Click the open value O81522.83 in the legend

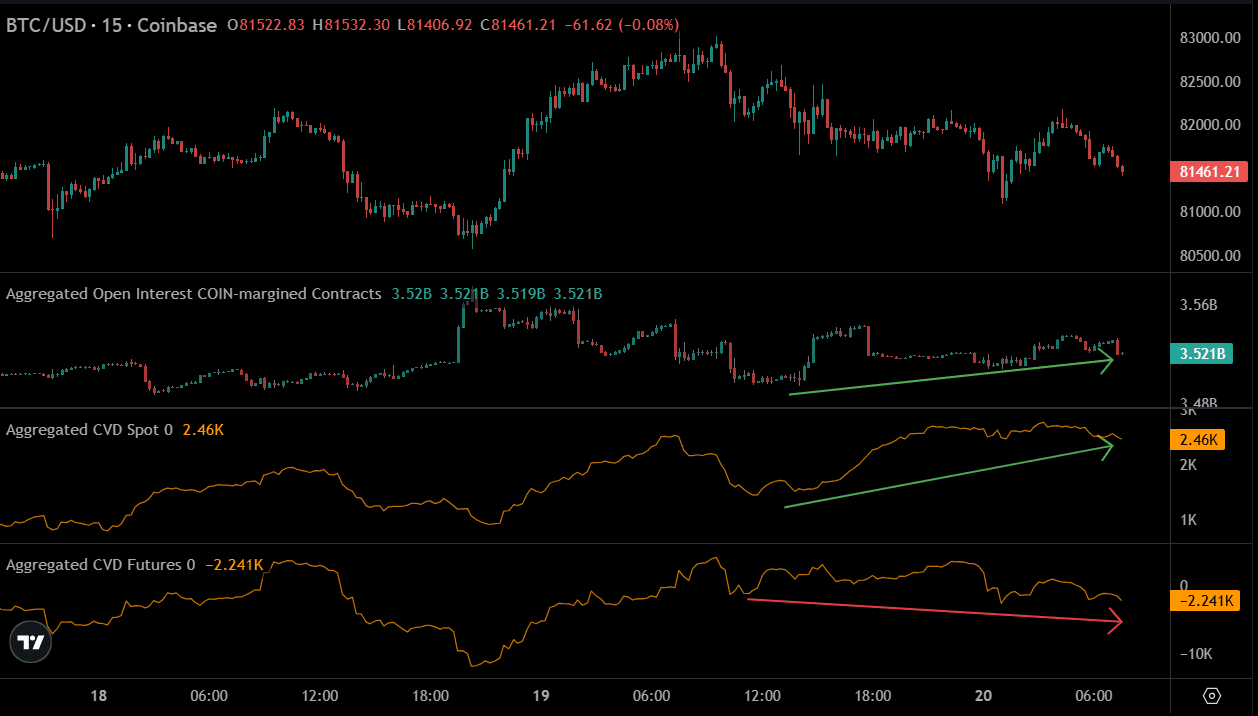[x=267, y=25]
